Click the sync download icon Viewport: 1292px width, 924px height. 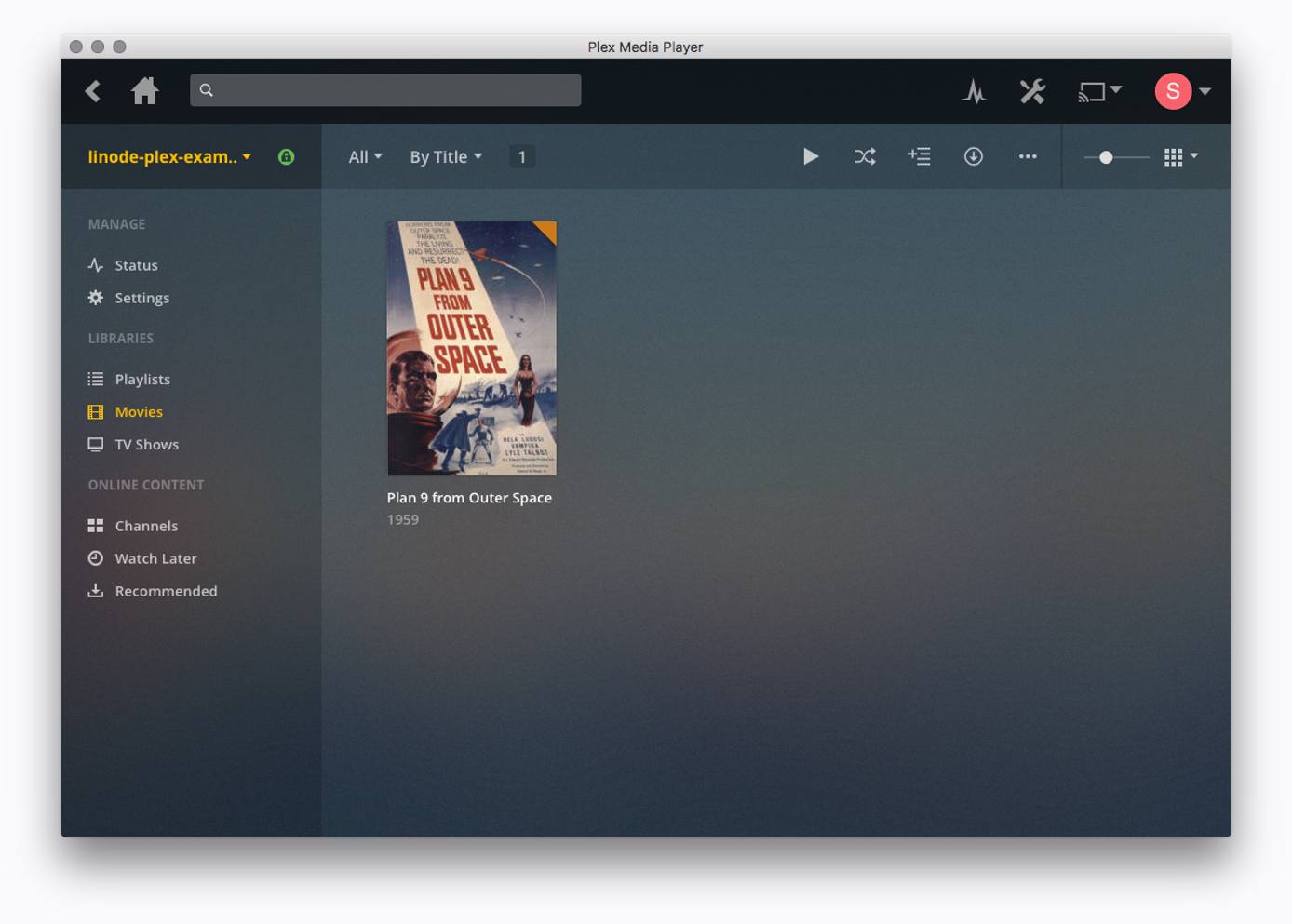click(x=973, y=156)
